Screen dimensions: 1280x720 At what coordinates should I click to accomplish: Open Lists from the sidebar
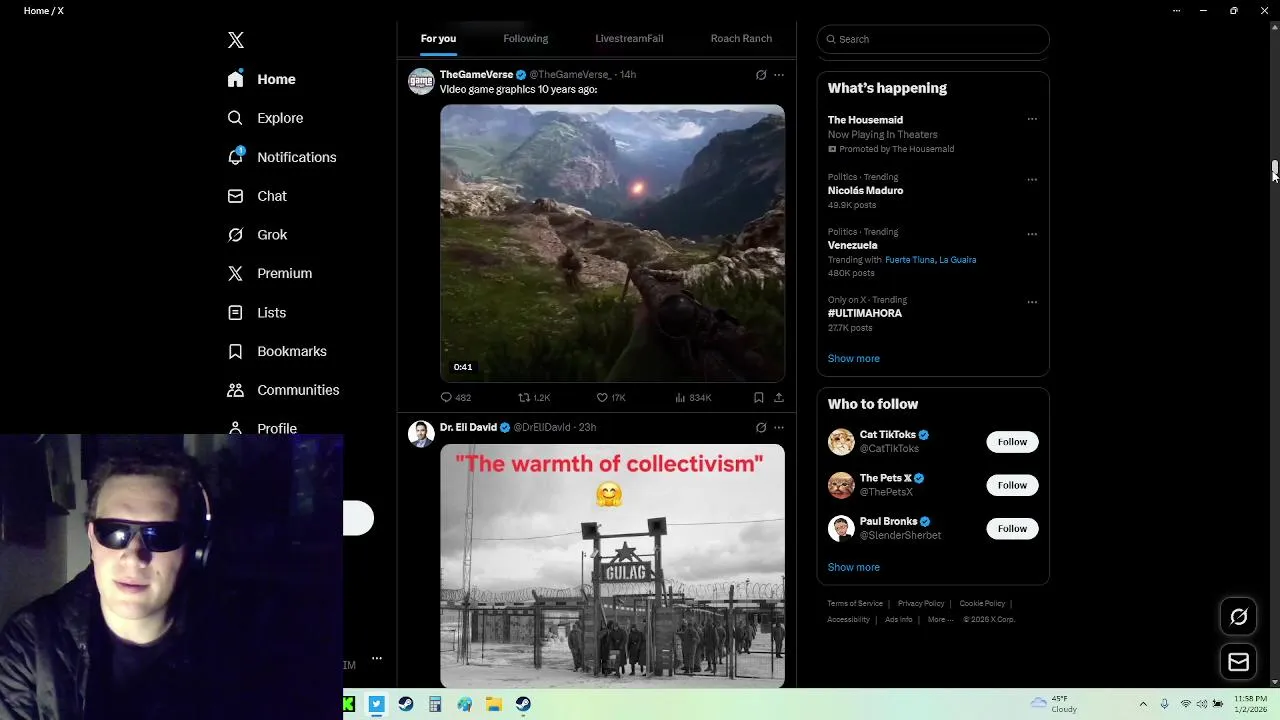click(x=257, y=313)
